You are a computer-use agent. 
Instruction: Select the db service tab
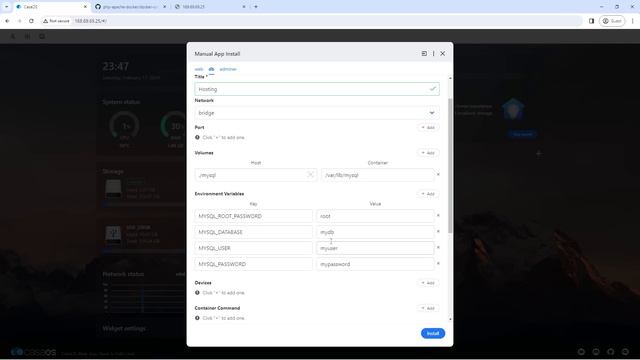click(x=211, y=69)
